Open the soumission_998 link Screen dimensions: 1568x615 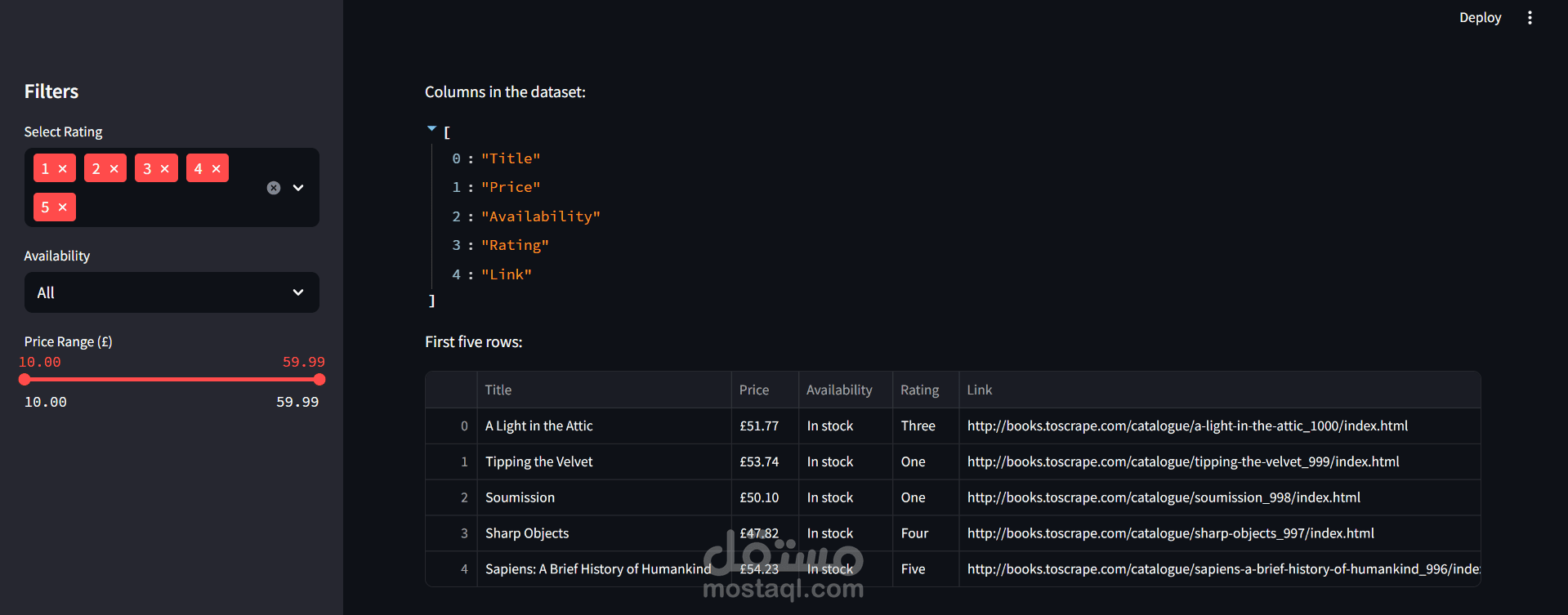(1164, 497)
